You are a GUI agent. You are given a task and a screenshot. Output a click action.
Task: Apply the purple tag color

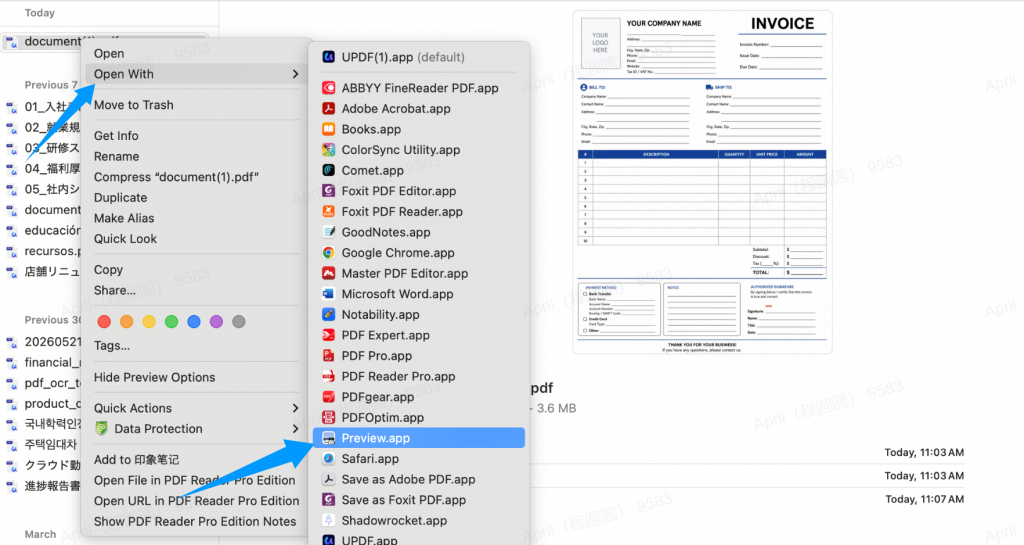(216, 321)
